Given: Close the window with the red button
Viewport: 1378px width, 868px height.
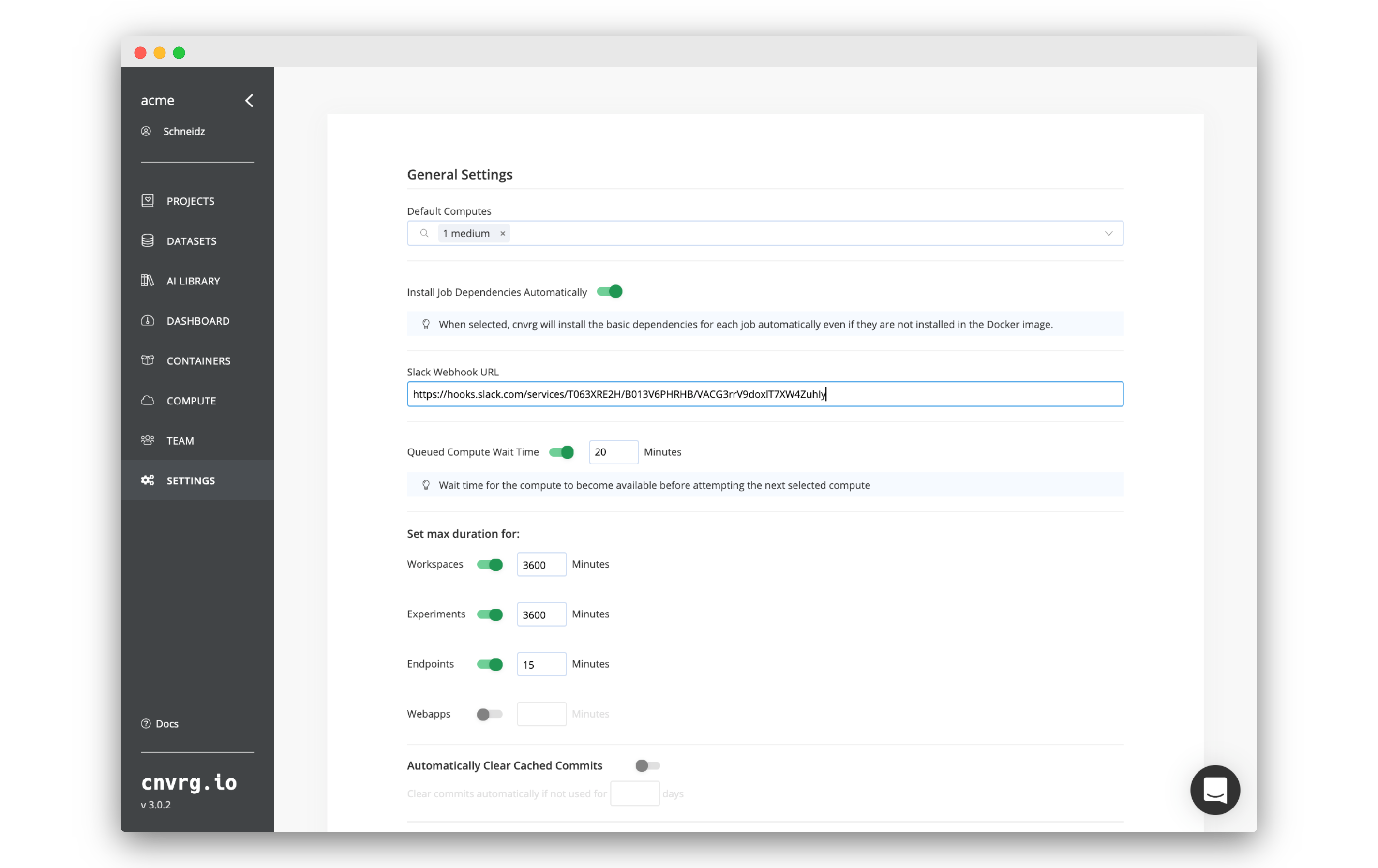Looking at the screenshot, I should [x=140, y=53].
